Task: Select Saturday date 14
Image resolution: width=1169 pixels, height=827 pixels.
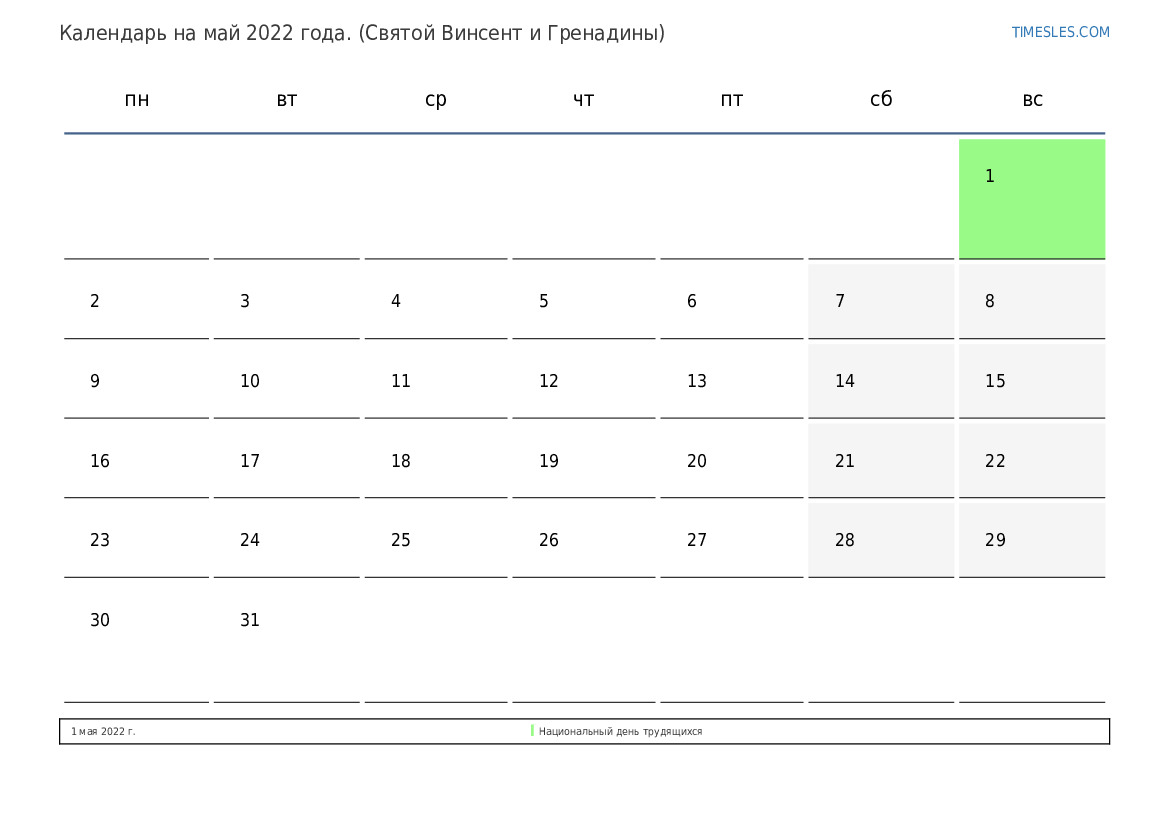Action: 880,380
